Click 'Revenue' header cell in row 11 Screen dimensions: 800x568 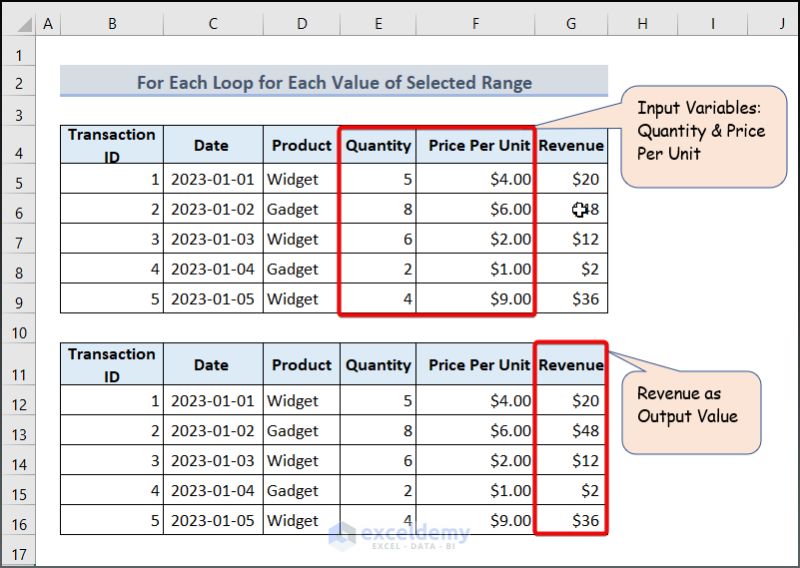pyautogui.click(x=571, y=364)
